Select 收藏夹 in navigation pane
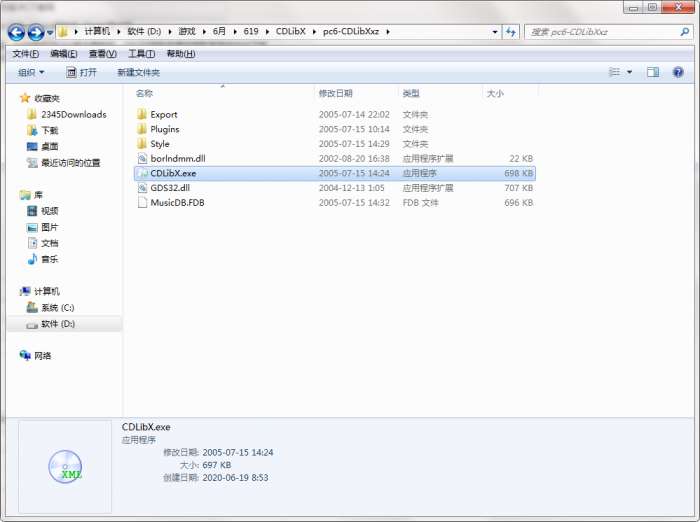This screenshot has width=700, height=522. tap(47, 98)
